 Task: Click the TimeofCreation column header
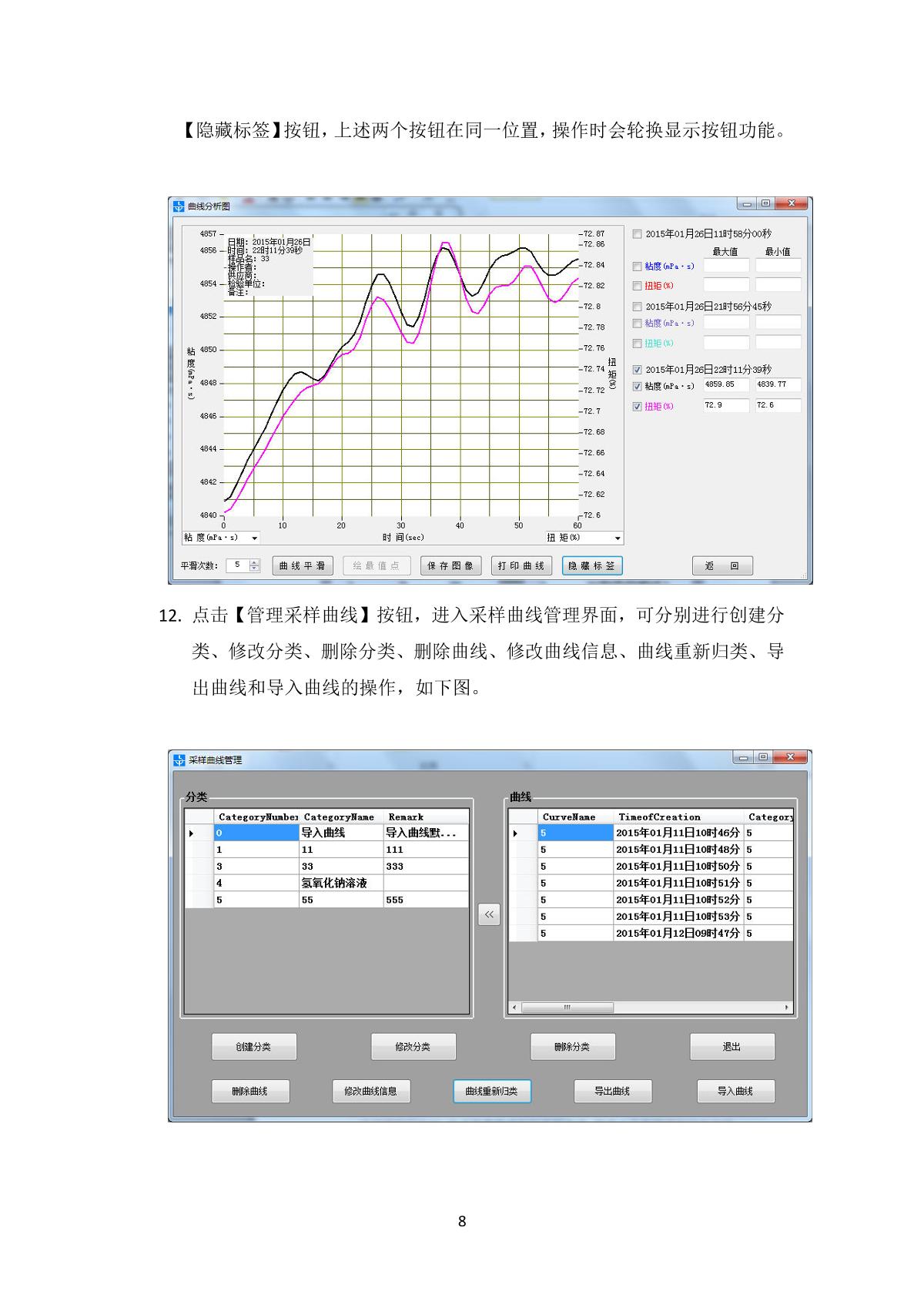[678, 817]
